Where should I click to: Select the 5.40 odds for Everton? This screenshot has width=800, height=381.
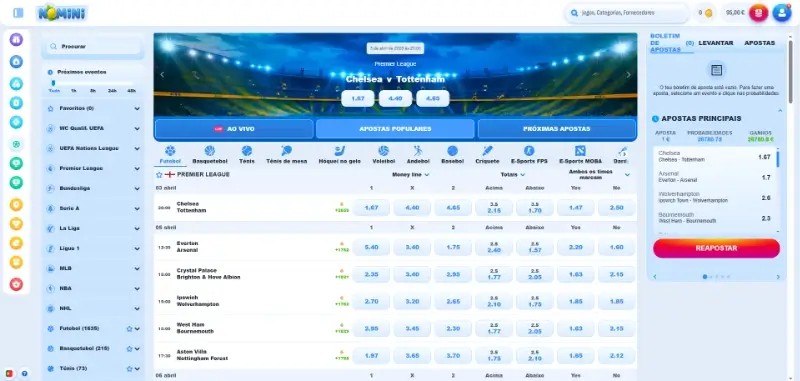click(x=371, y=247)
